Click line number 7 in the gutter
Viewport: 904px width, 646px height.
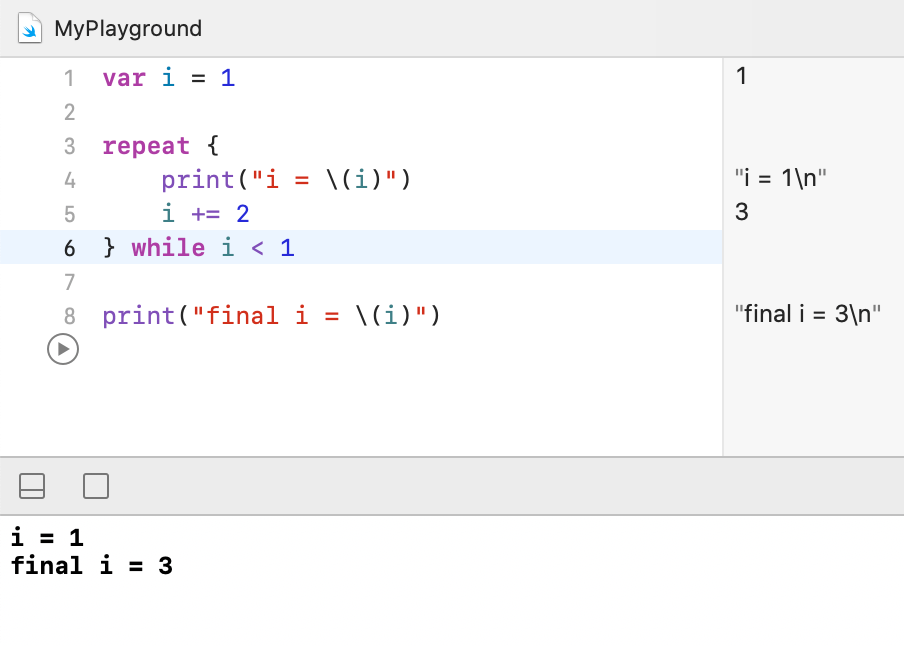pyautogui.click(x=69, y=283)
